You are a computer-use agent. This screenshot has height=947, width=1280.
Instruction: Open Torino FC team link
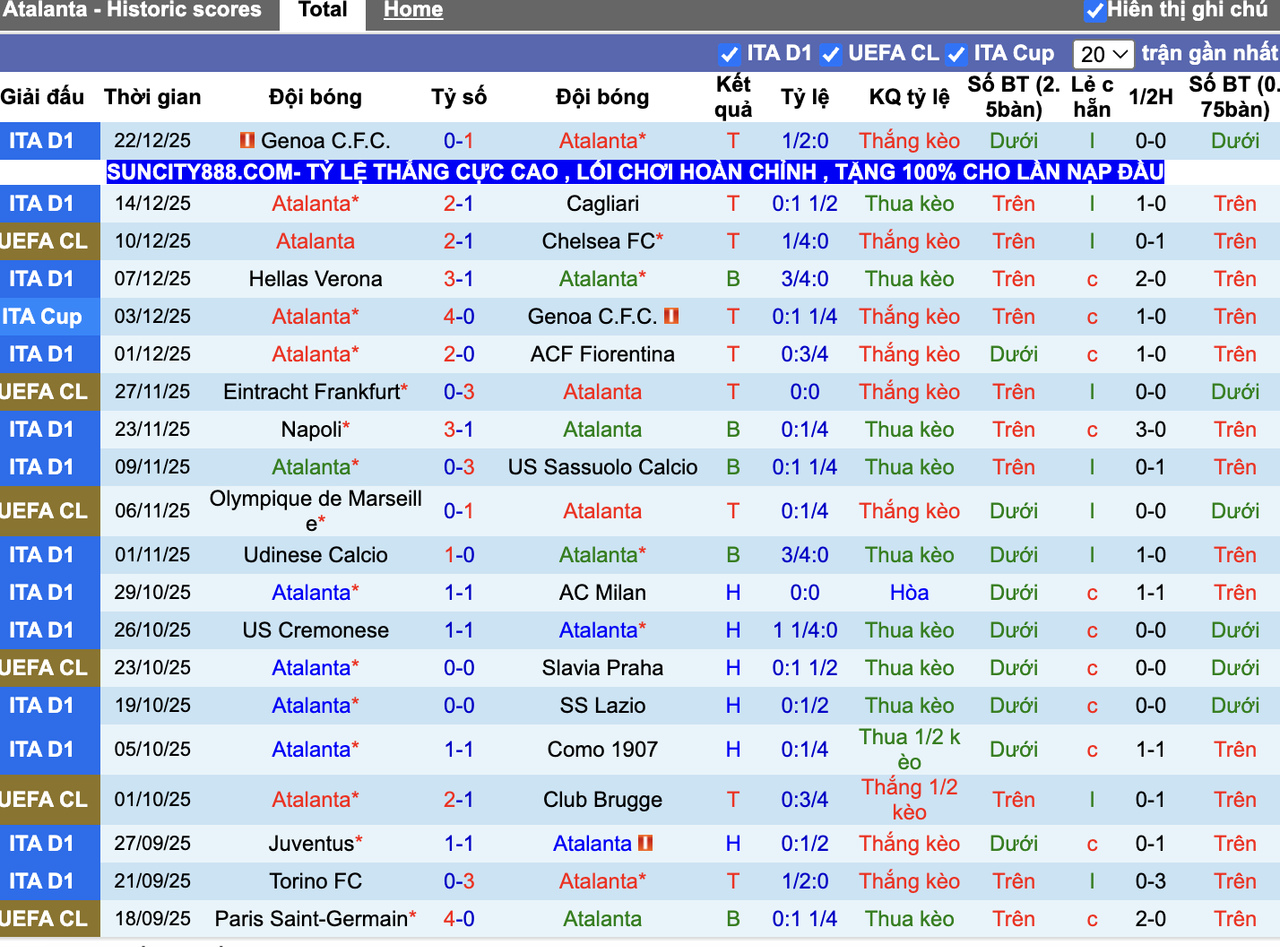click(315, 882)
